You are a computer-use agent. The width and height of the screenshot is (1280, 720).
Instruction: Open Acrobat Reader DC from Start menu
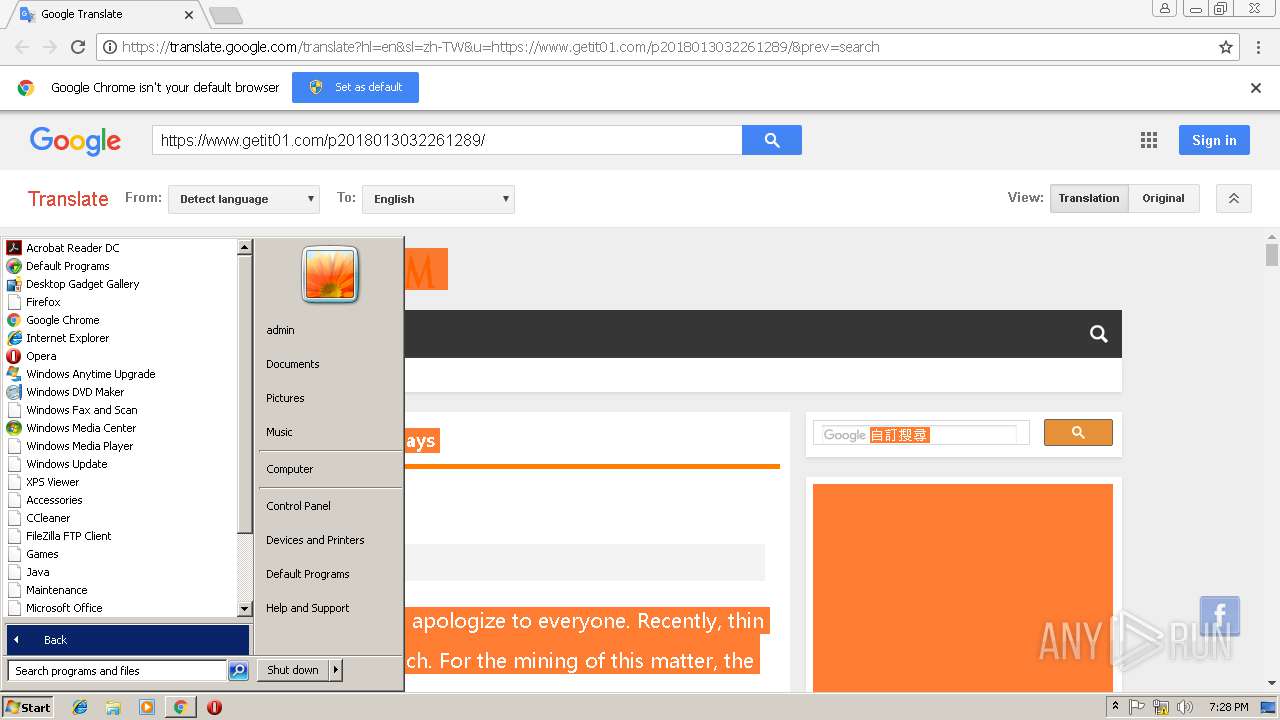(72, 248)
